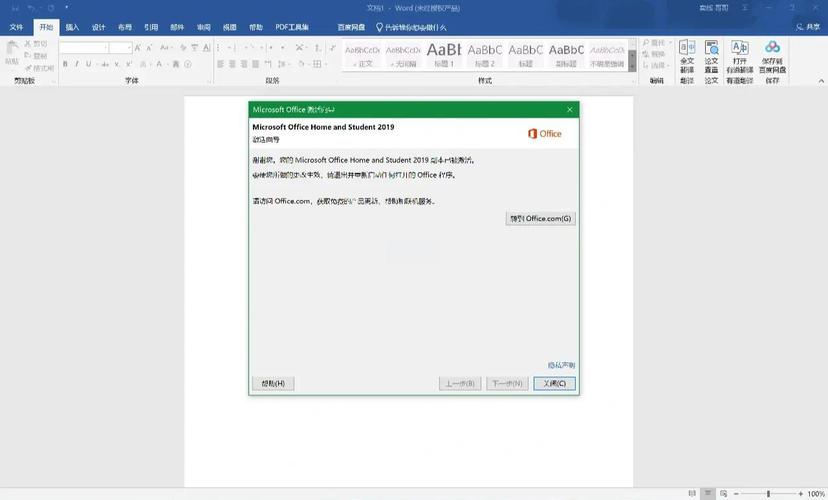Apply the 标题 2 heading style
828x500 pixels.
(485, 54)
